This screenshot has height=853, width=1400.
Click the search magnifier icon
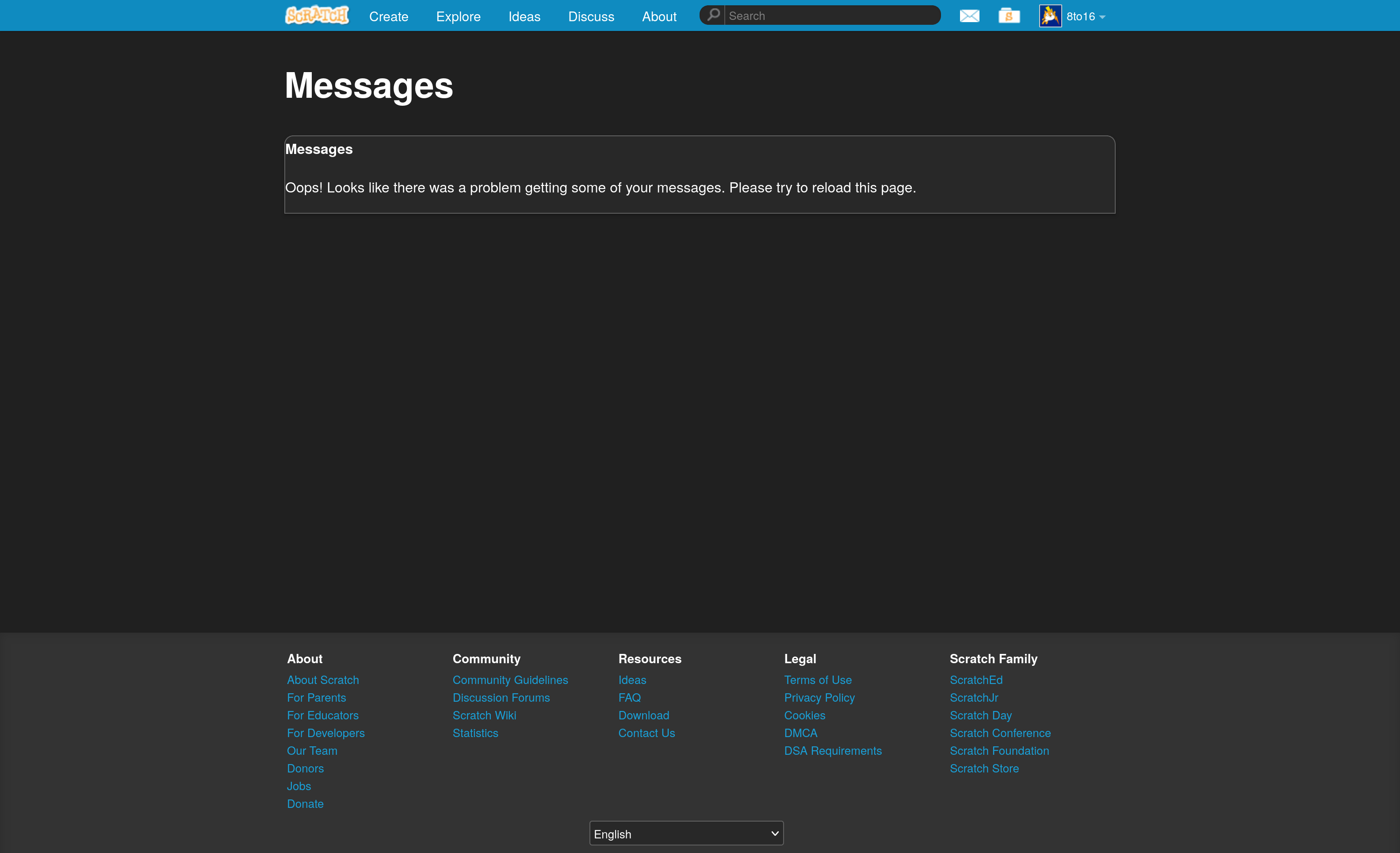[x=714, y=15]
